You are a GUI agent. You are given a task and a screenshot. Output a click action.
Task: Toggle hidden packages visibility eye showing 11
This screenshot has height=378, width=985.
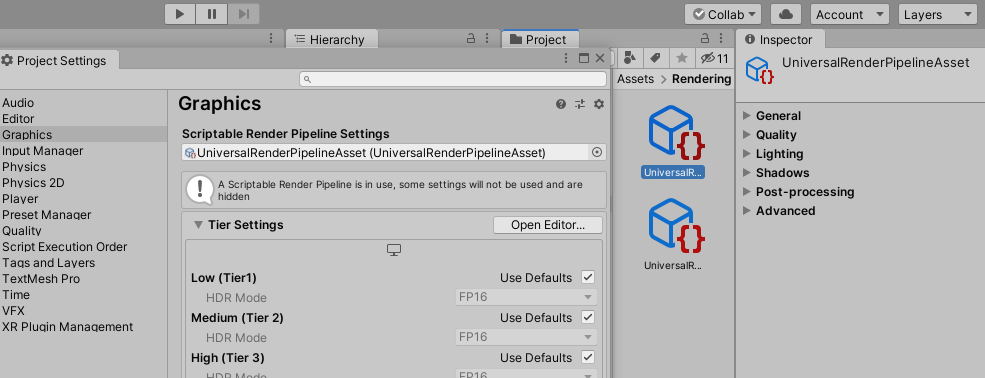(x=714, y=58)
